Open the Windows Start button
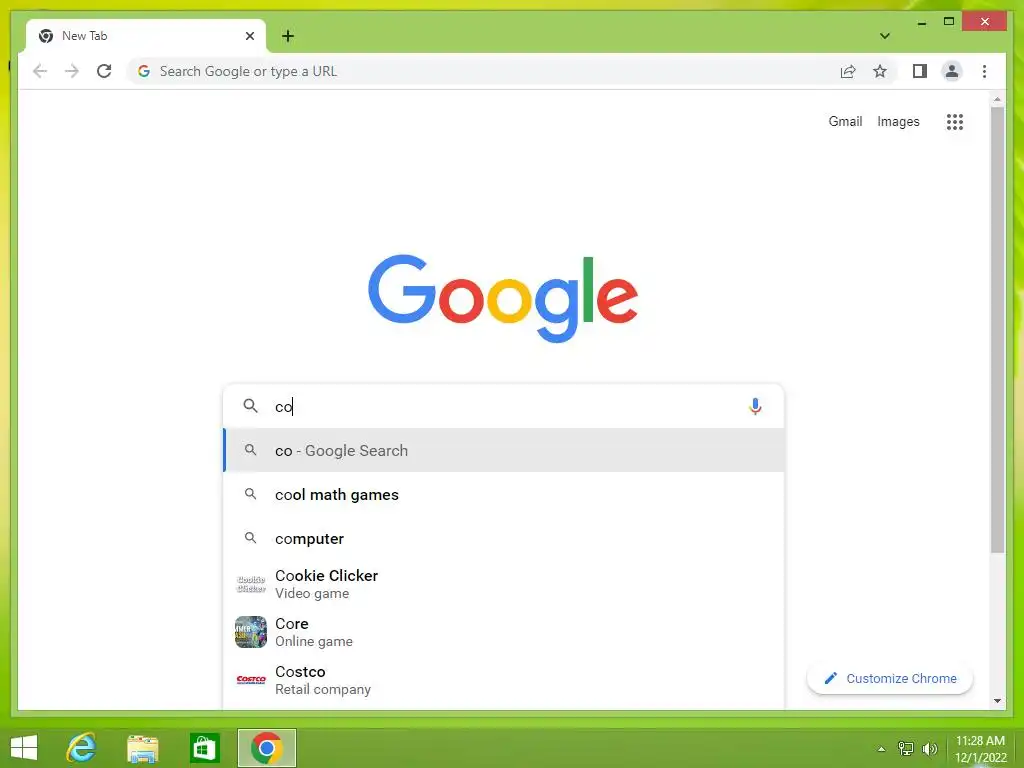Image resolution: width=1024 pixels, height=768 pixels. click(x=24, y=748)
